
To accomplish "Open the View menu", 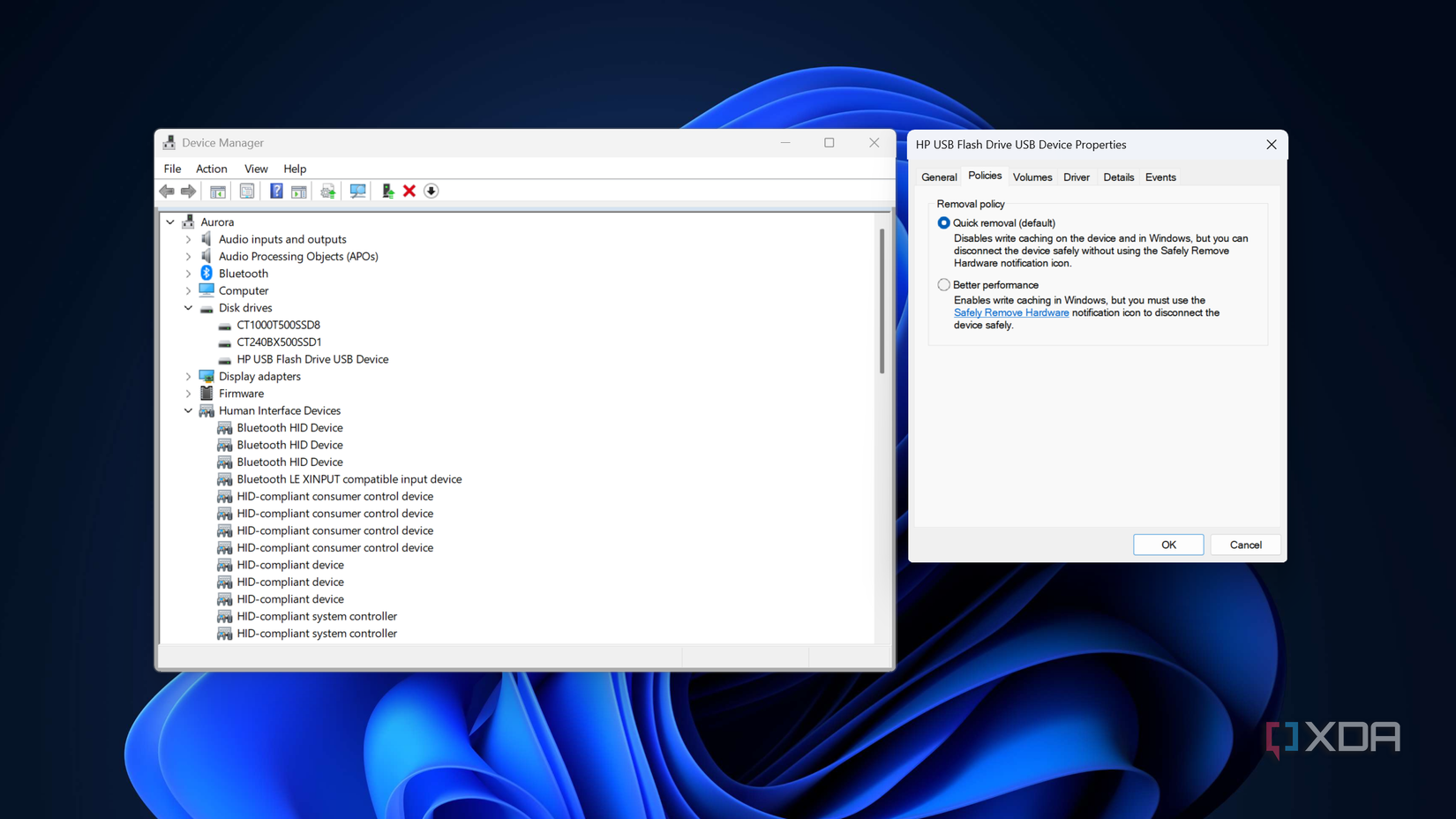I will tap(256, 169).
